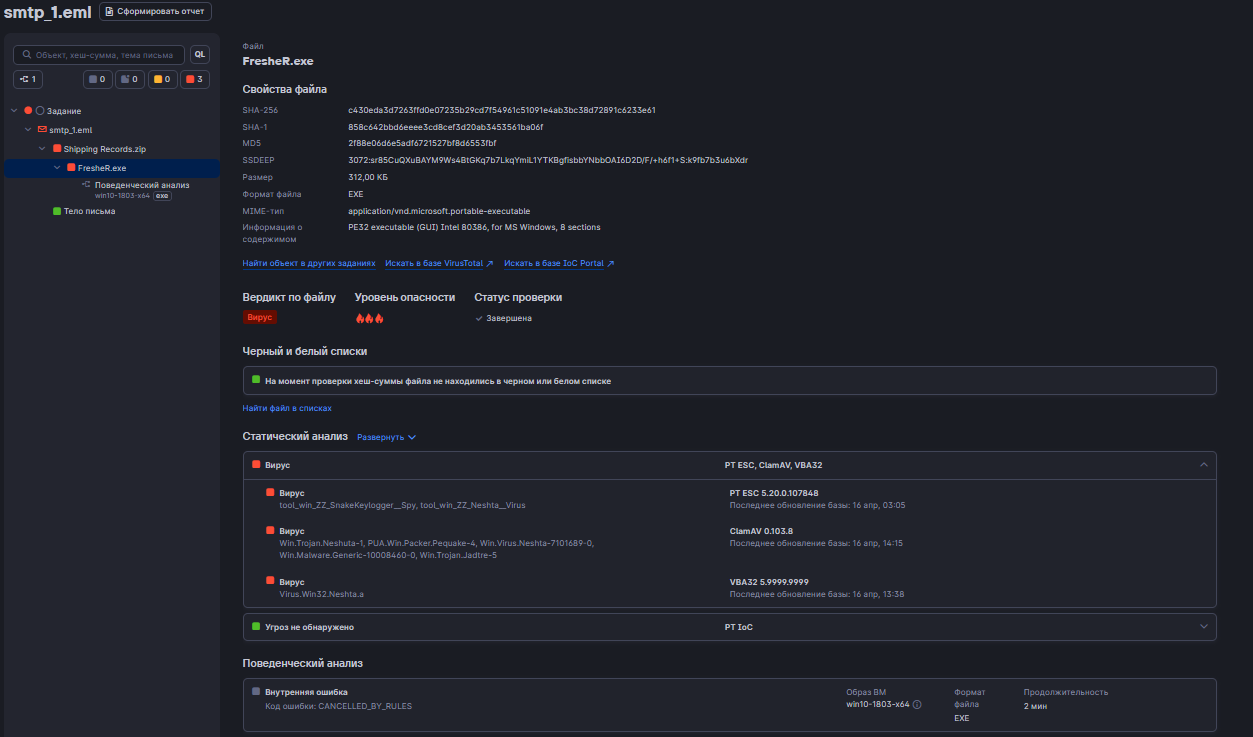Open Искать в базе IoC Portal link
This screenshot has height=737, width=1253.
point(553,264)
